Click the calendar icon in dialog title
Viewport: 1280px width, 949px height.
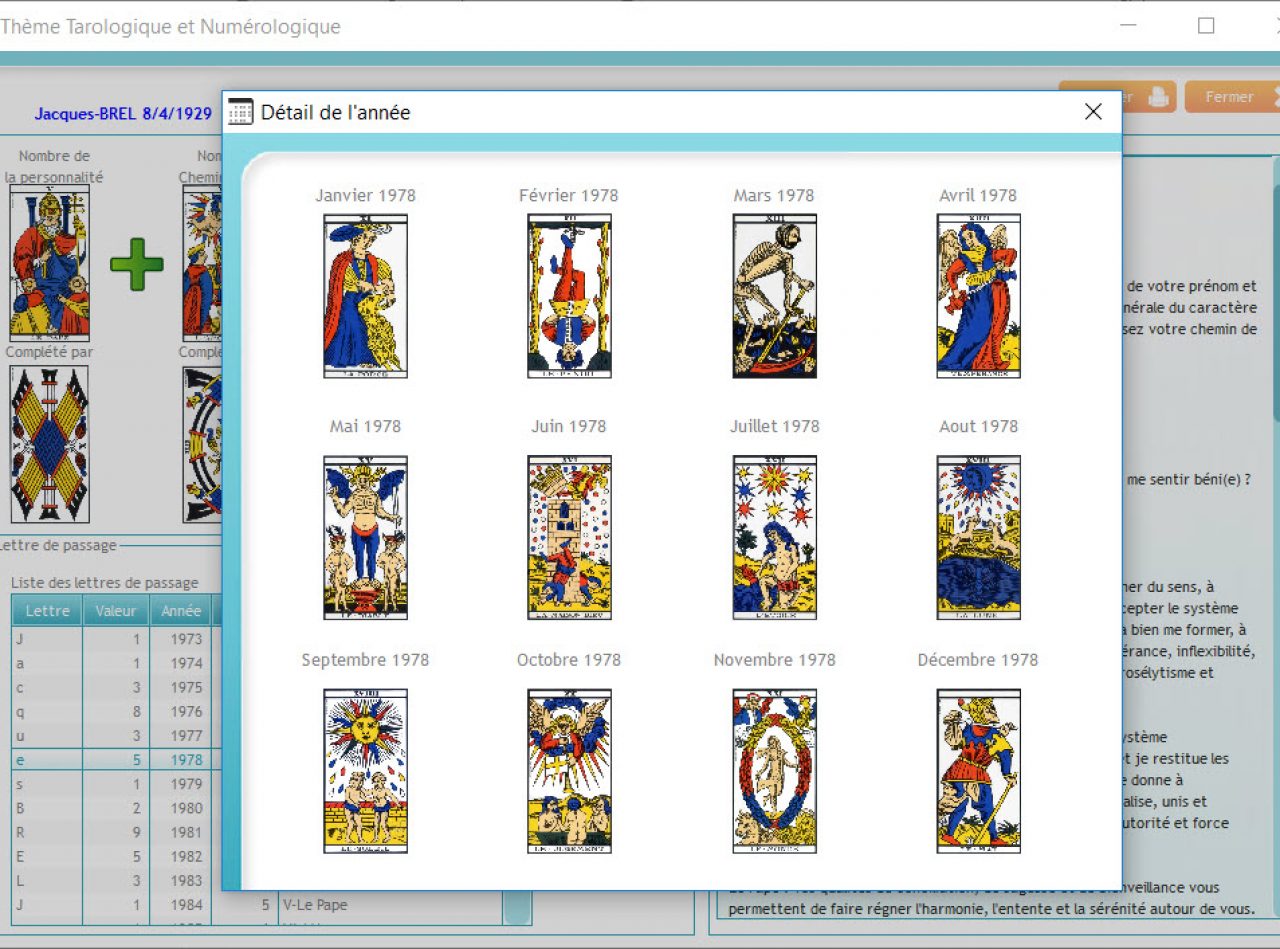pyautogui.click(x=240, y=112)
